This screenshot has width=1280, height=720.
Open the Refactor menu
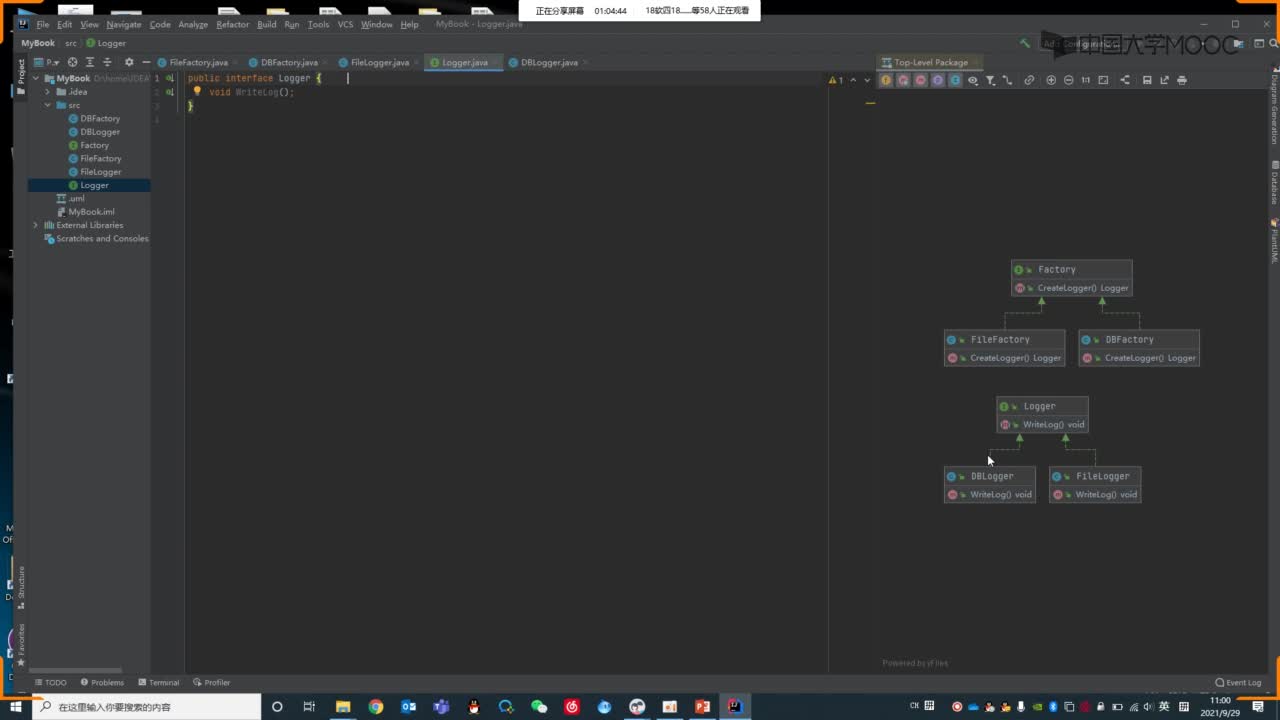(x=233, y=24)
